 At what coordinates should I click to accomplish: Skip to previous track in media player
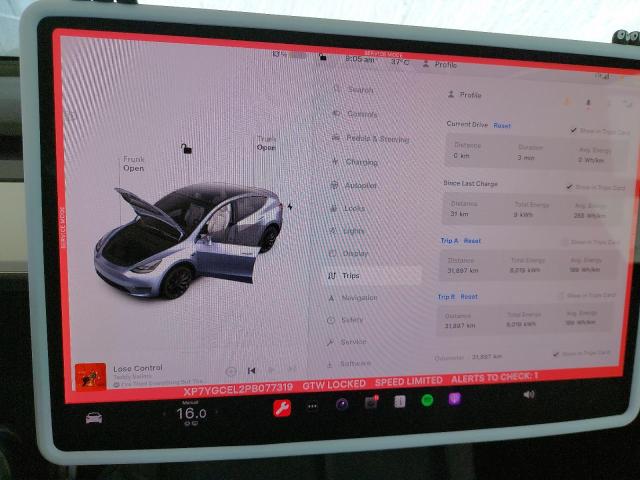251,370
